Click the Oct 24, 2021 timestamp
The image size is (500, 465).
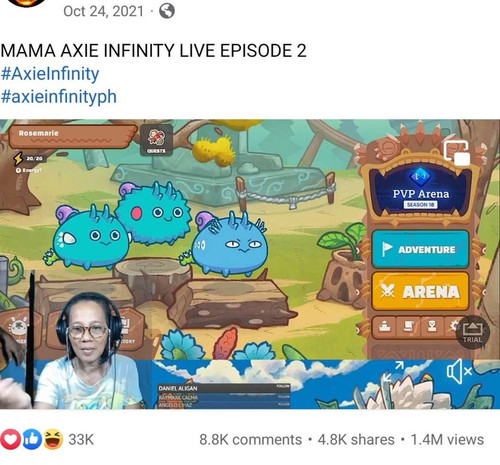tap(103, 11)
